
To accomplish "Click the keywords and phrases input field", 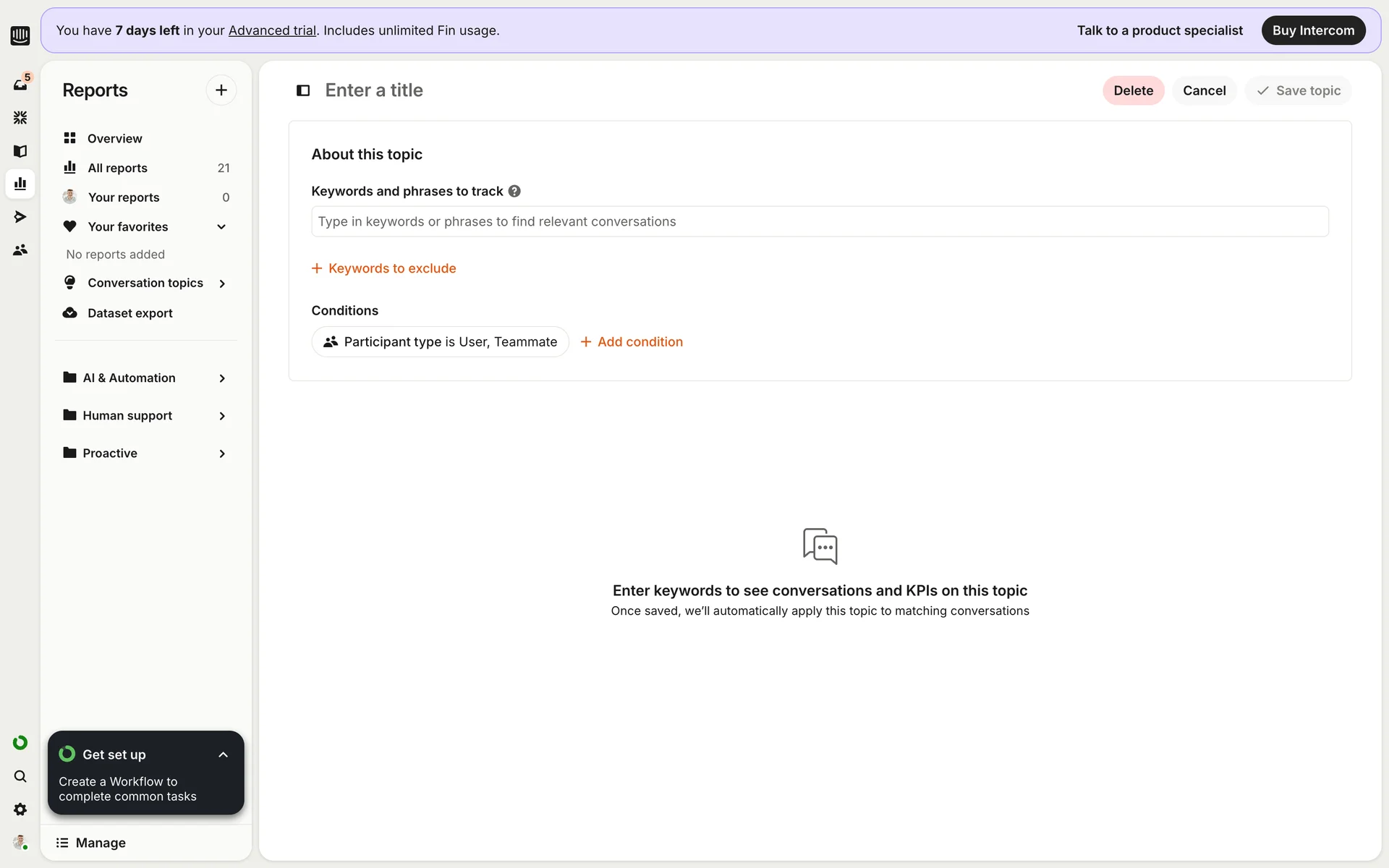I will (819, 221).
